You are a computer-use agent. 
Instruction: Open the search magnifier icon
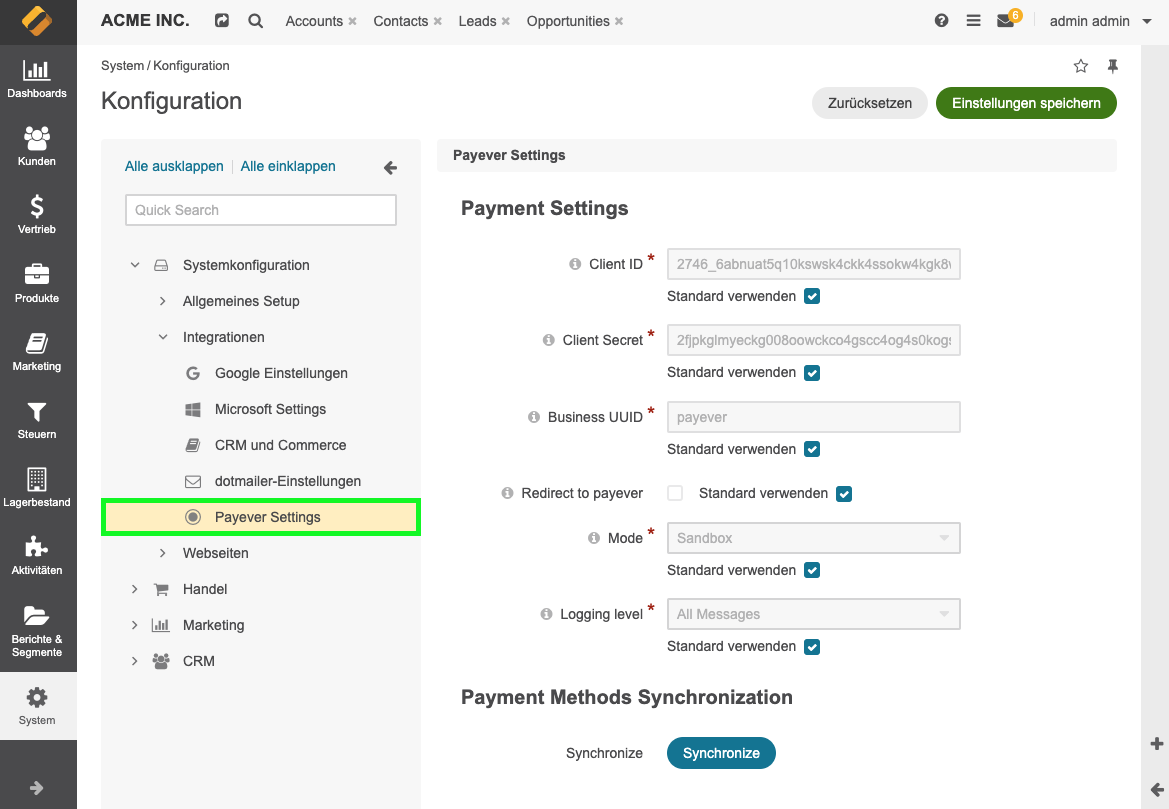click(x=255, y=21)
